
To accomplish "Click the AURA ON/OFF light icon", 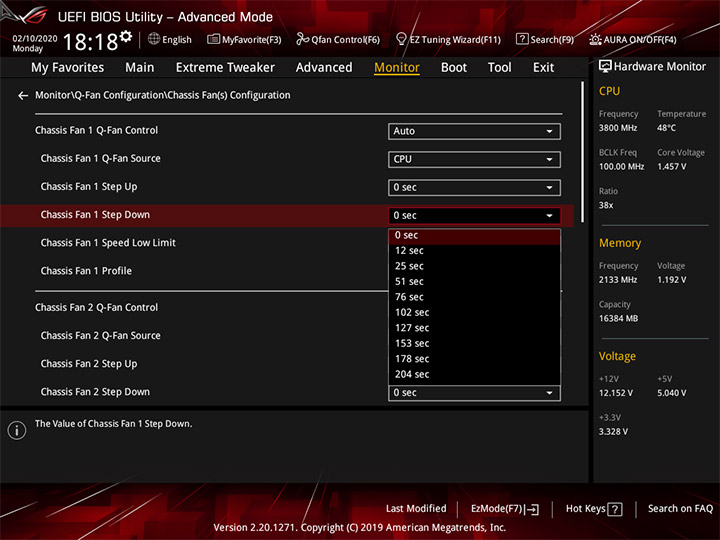I will point(595,39).
